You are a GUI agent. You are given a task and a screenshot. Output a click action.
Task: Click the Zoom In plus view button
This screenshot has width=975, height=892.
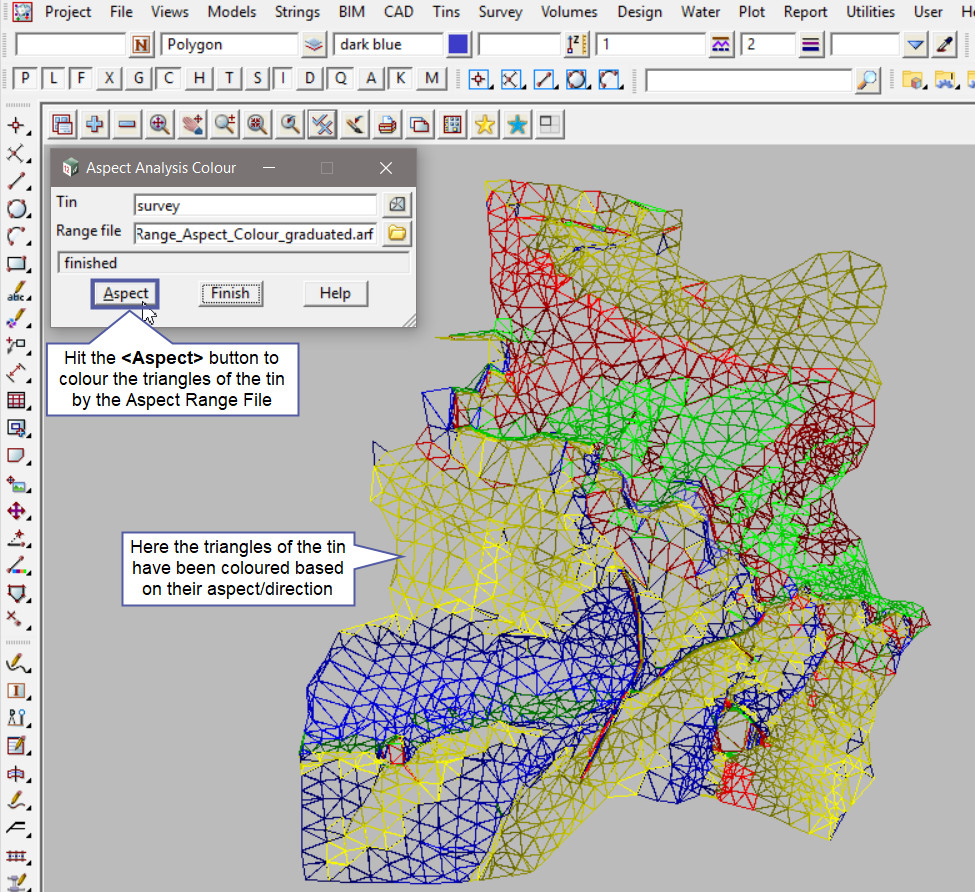[x=95, y=125]
